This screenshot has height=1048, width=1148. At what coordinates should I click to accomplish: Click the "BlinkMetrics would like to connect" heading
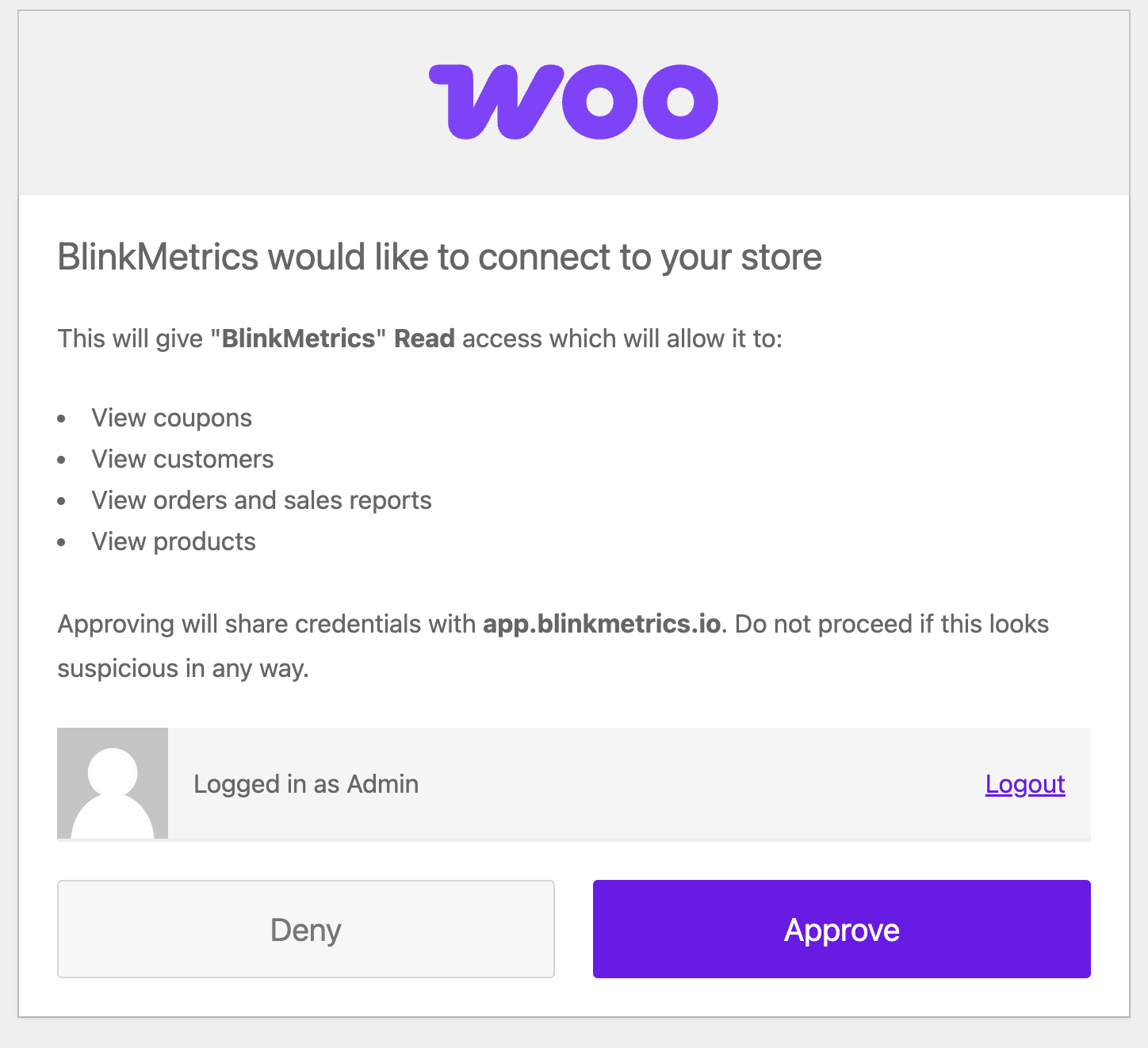pyautogui.click(x=439, y=257)
